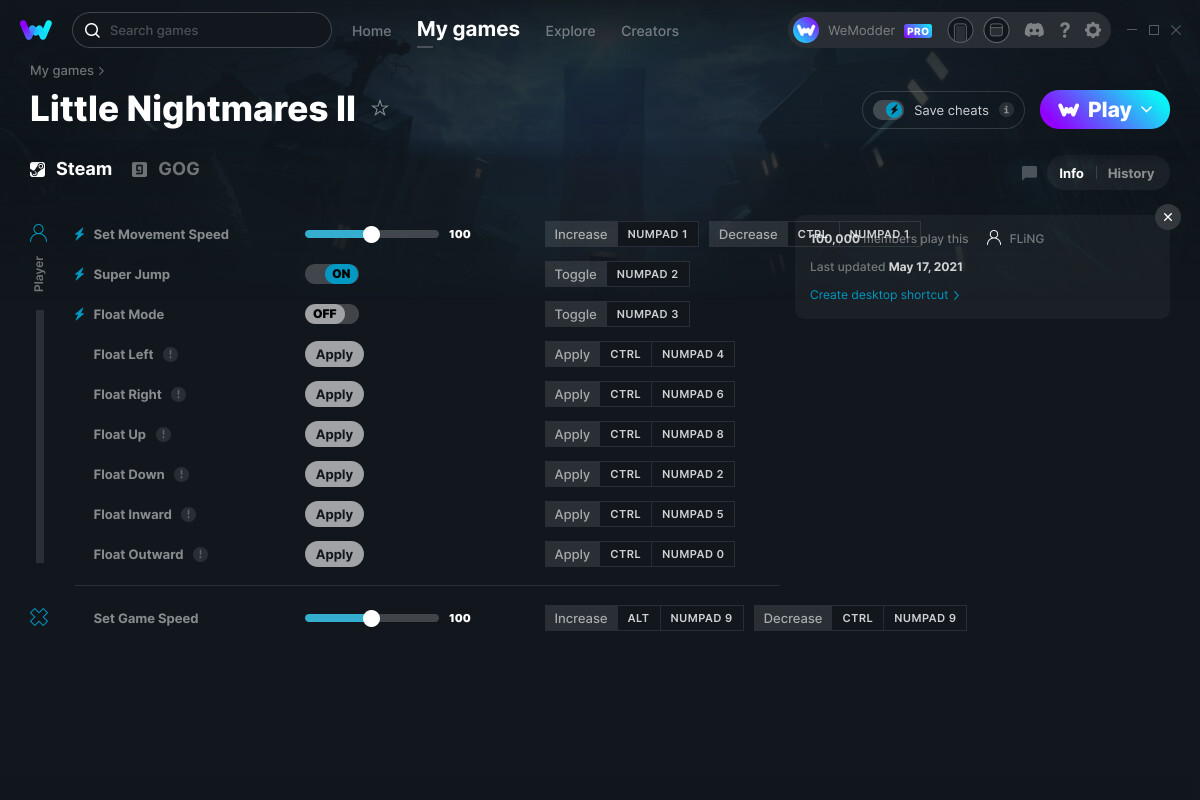This screenshot has width=1200, height=800.
Task: Click the Float Right info icon
Action: click(x=178, y=394)
